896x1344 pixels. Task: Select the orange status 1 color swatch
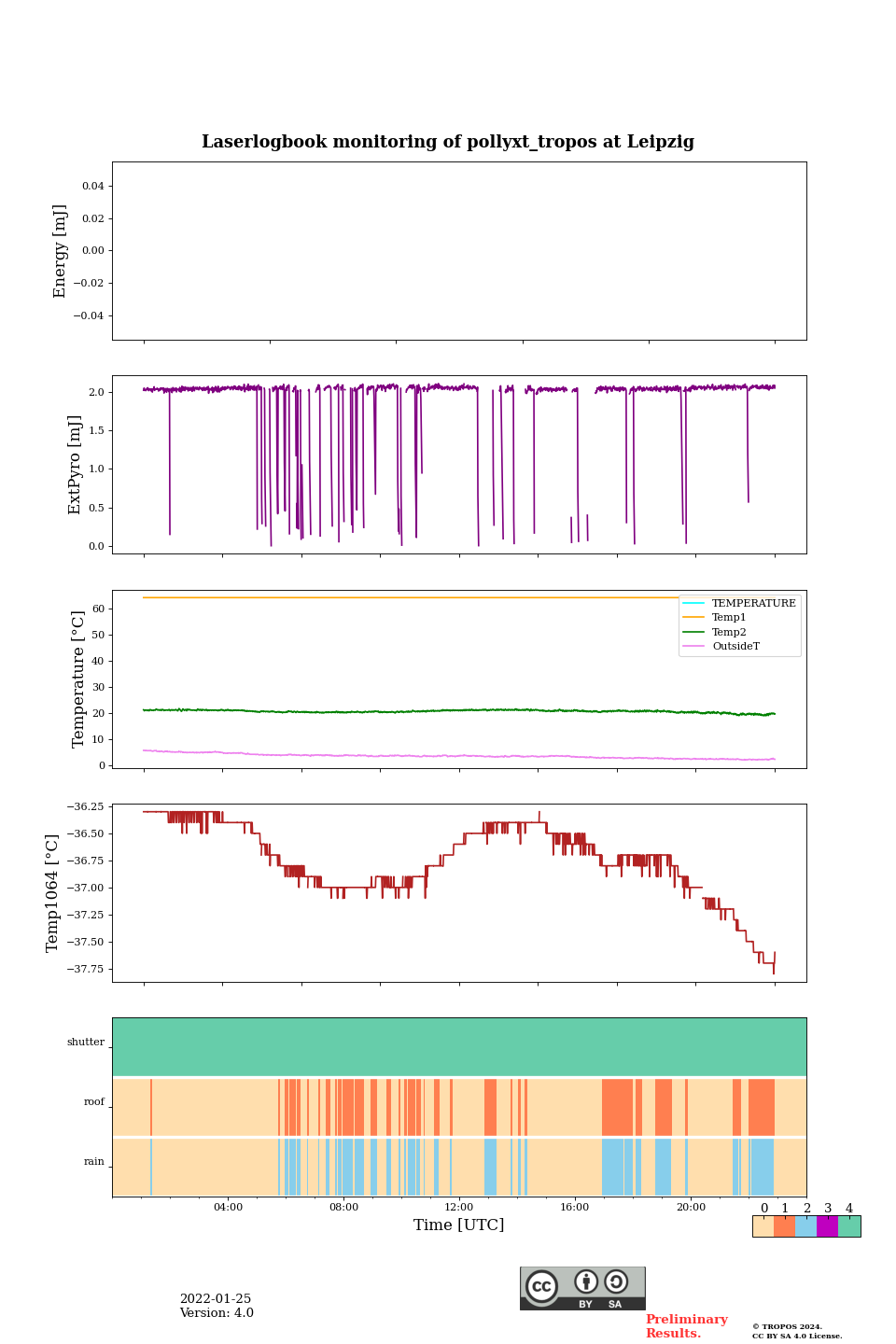(784, 1226)
